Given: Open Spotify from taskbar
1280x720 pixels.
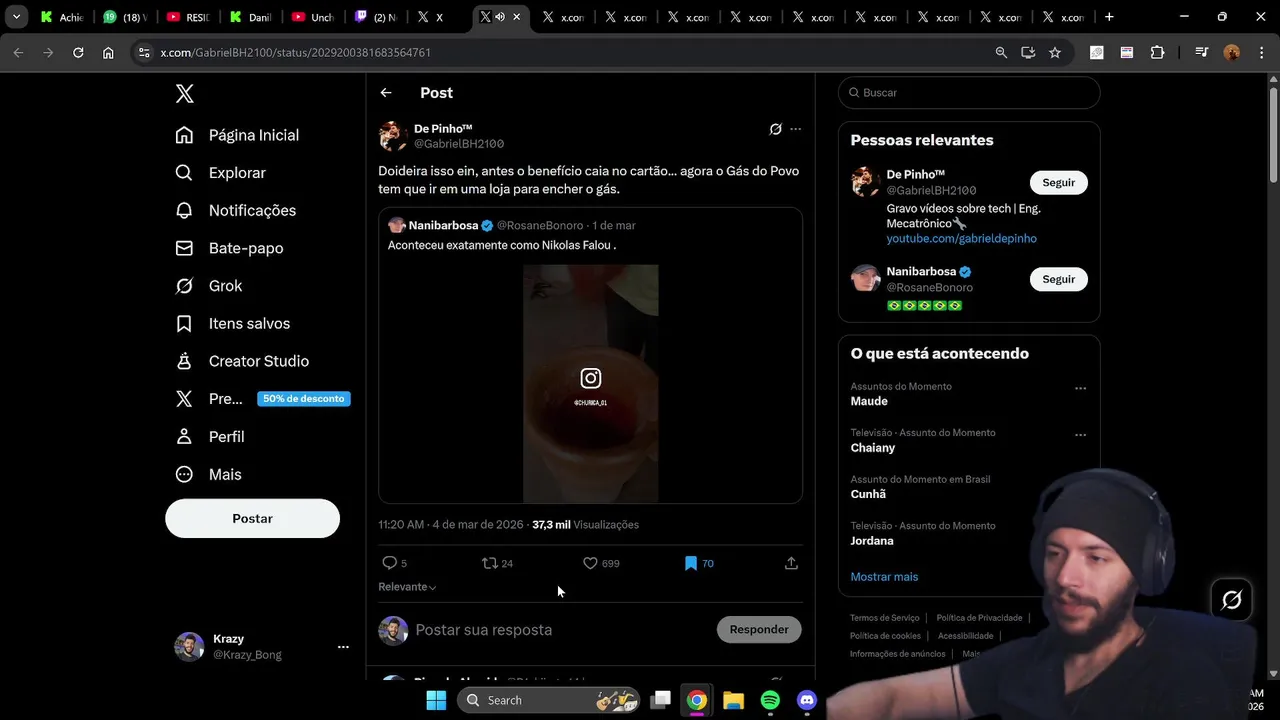Looking at the screenshot, I should (x=770, y=700).
